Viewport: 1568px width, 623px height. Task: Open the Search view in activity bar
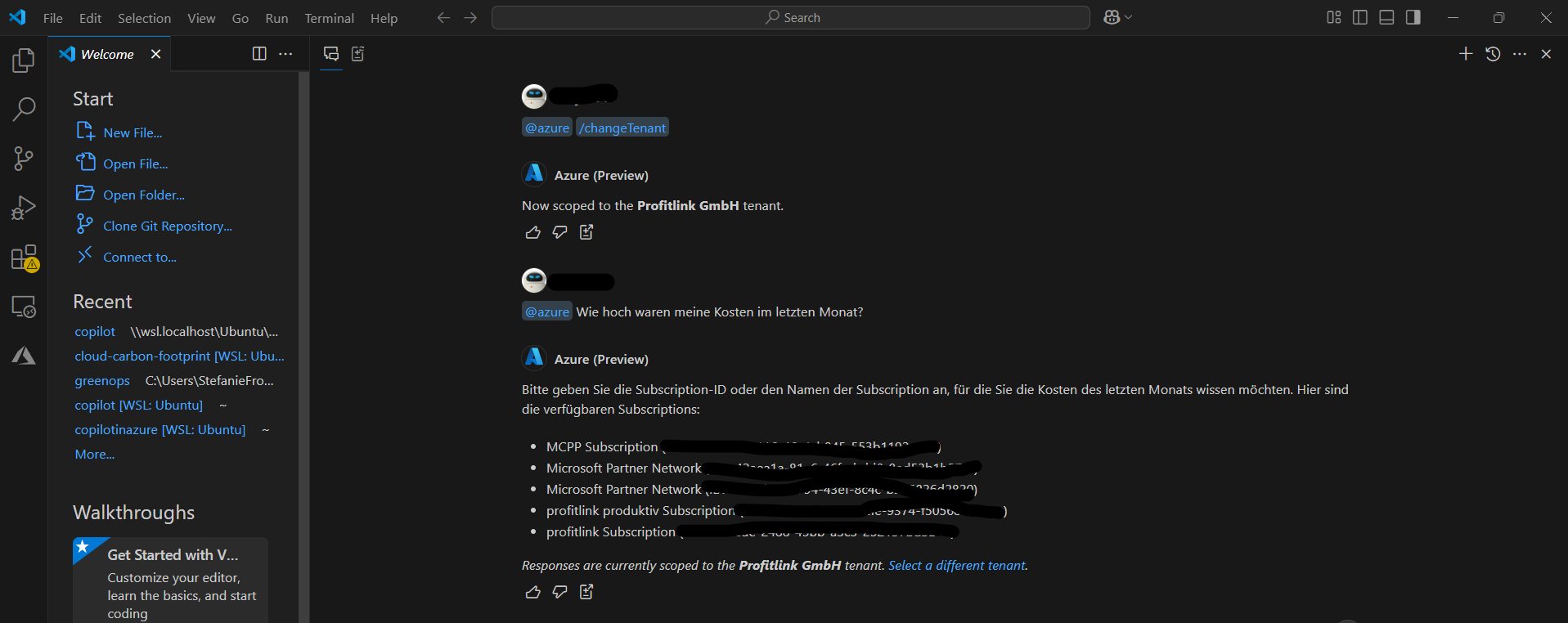(x=24, y=109)
